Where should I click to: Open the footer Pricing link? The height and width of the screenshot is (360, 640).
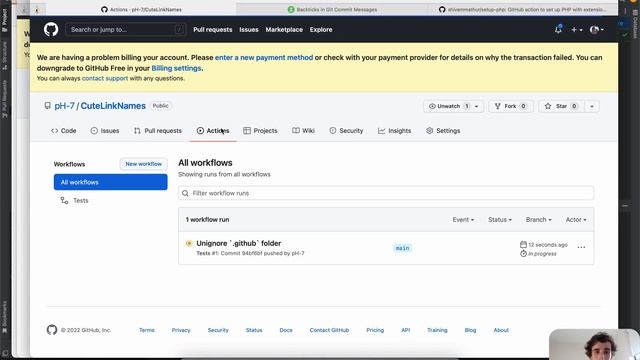[x=375, y=330]
